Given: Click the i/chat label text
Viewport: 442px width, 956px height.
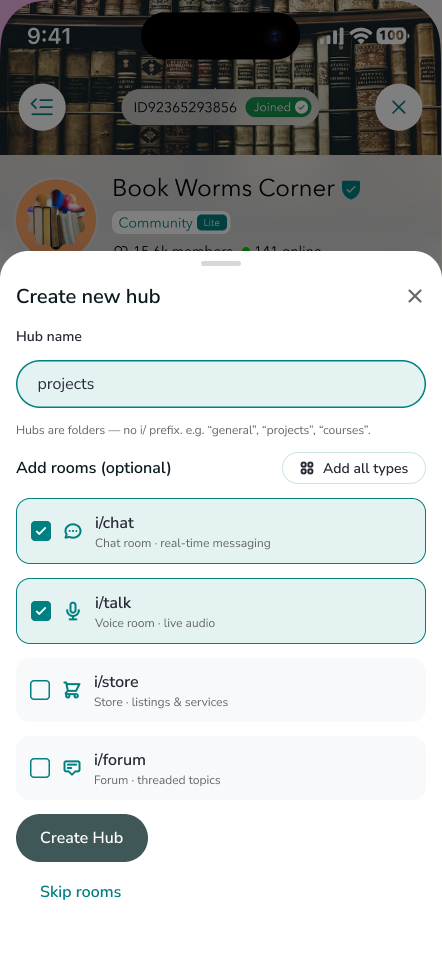Looking at the screenshot, I should tap(114, 523).
